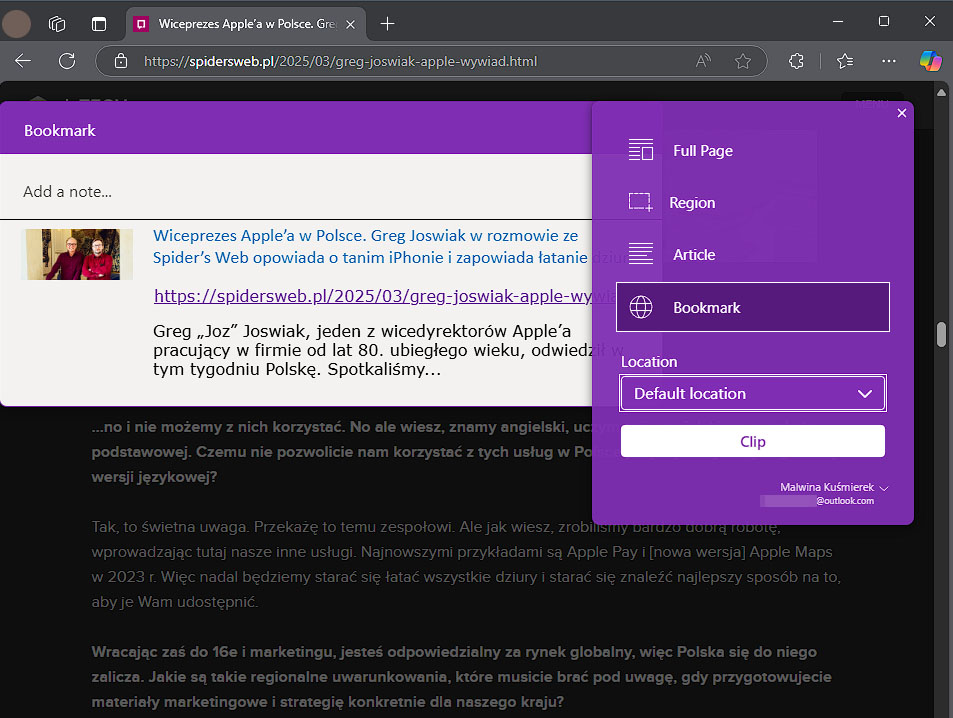
Task: Click the bookmark preview thumbnail photo
Action: coord(77,254)
